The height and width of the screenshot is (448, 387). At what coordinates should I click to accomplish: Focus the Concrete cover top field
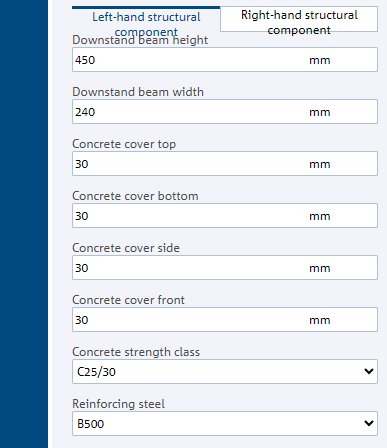[225, 164]
